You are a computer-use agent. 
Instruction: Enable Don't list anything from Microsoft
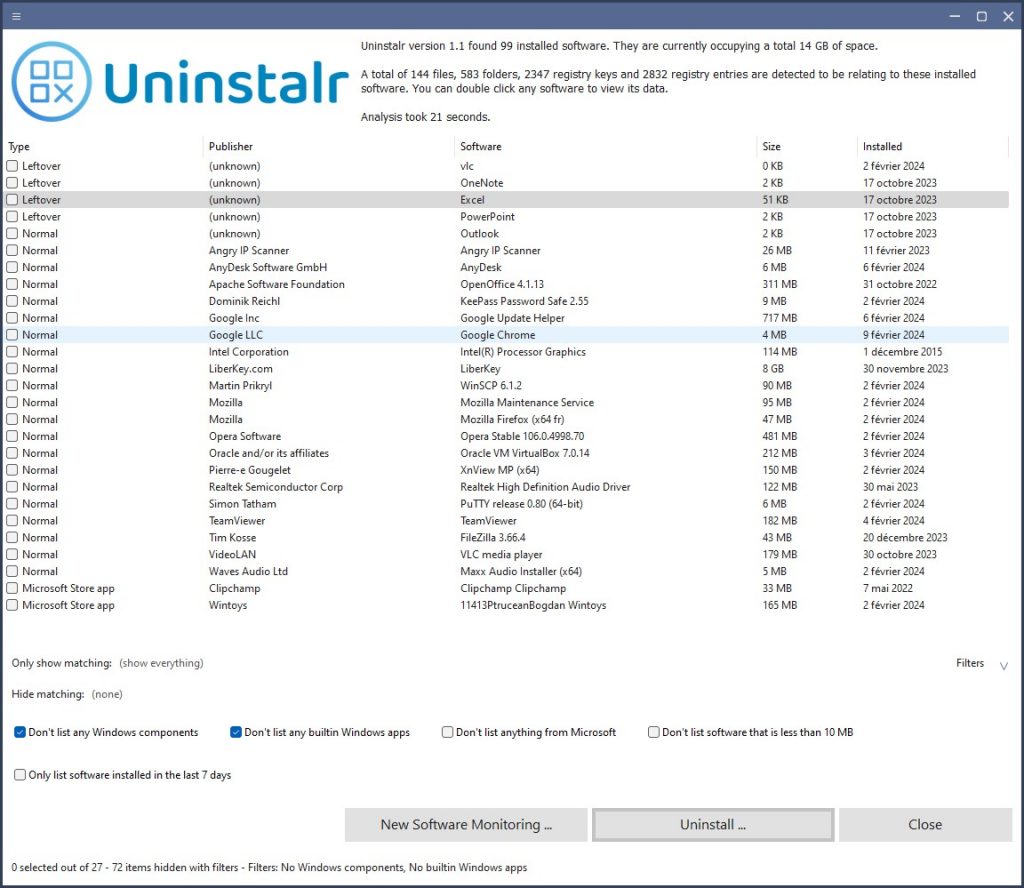[447, 733]
